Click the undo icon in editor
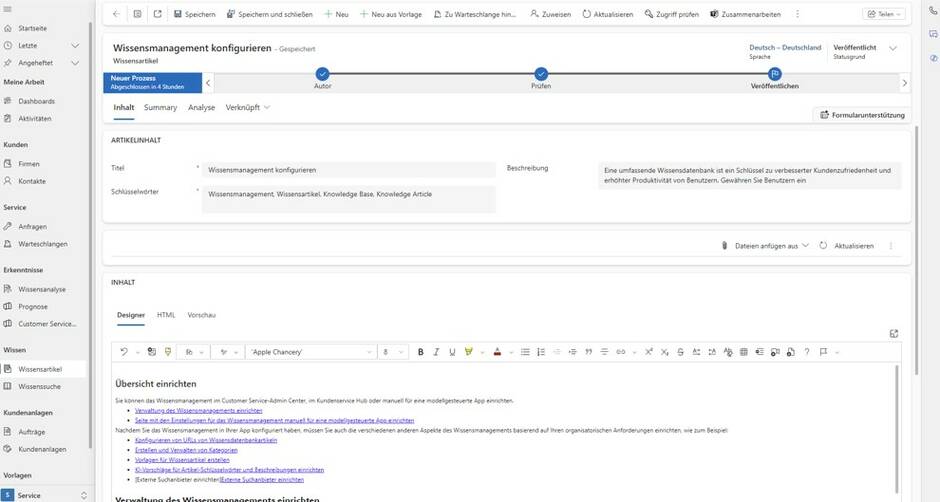Screen dimensions: 940x502 [x=124, y=352]
